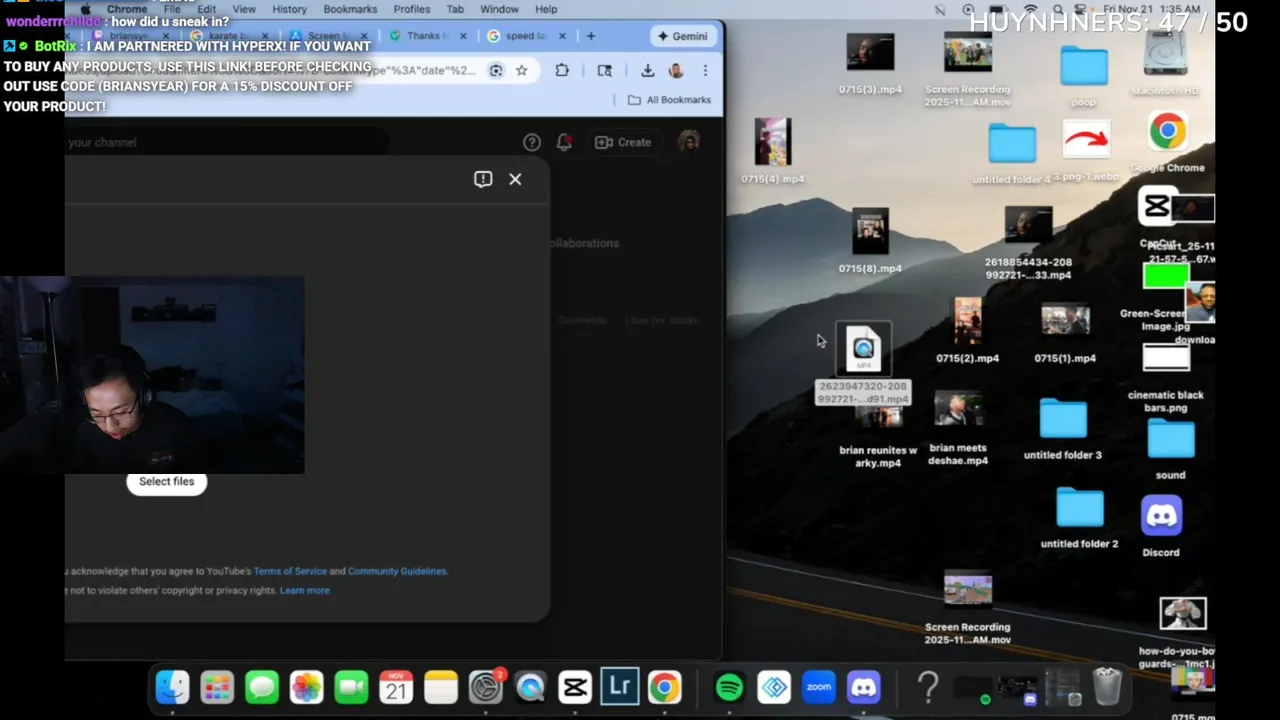Image resolution: width=1280 pixels, height=720 pixels.
Task: Open the Bookmarks menu
Action: coord(350,9)
